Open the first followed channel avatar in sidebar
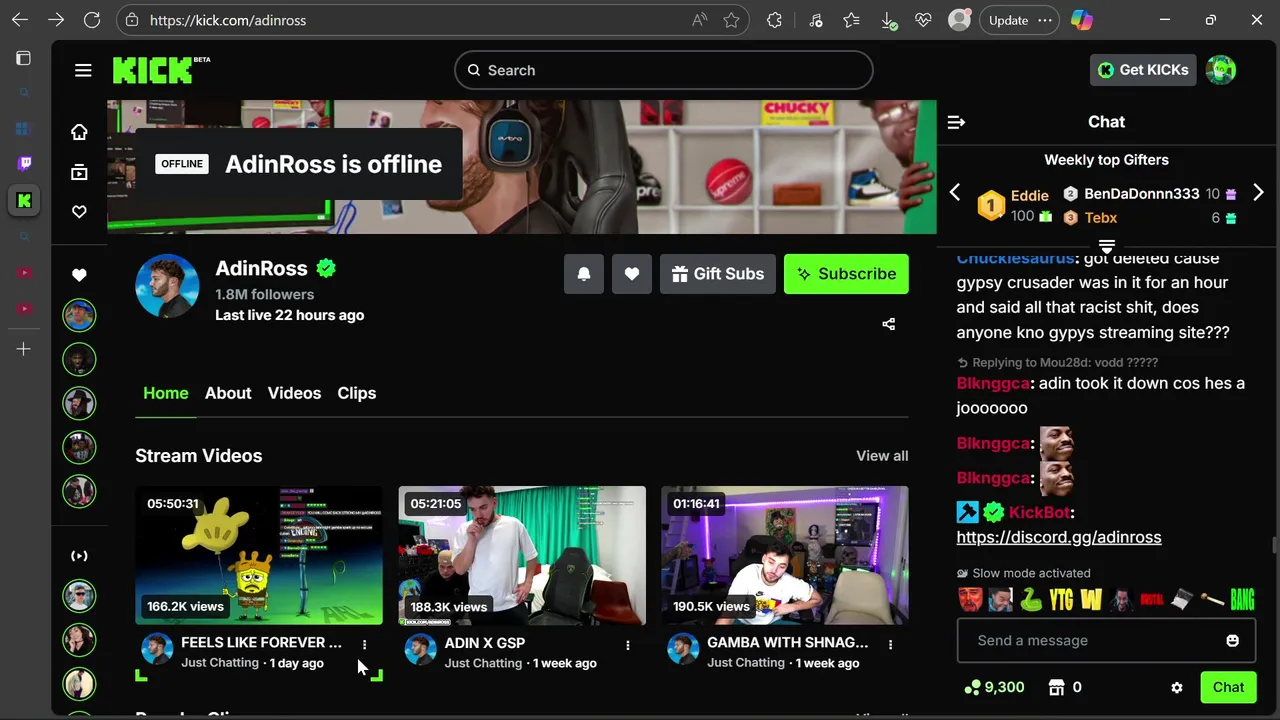This screenshot has width=1280, height=720. 79,315
